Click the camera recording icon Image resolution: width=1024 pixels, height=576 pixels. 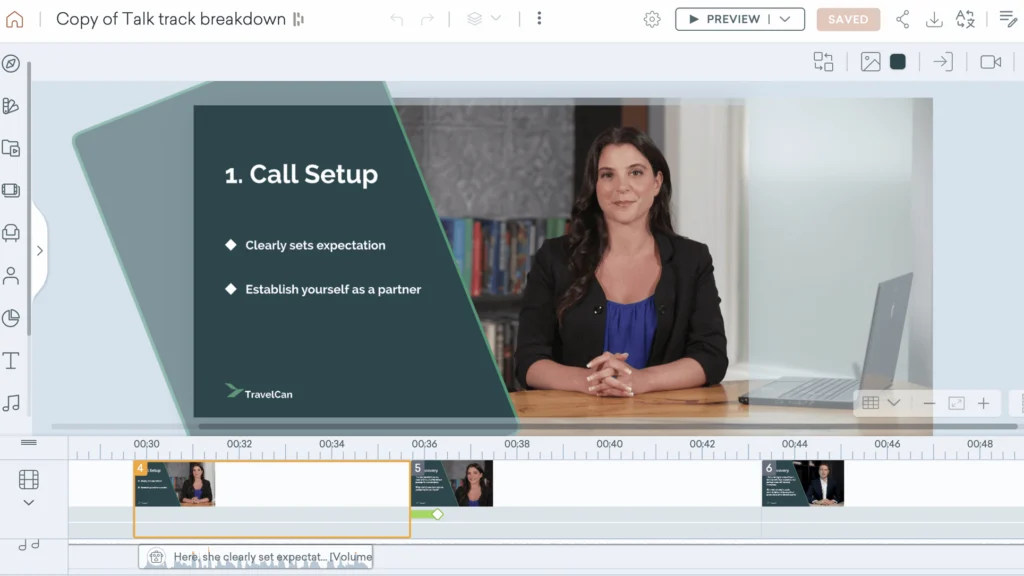coord(990,62)
